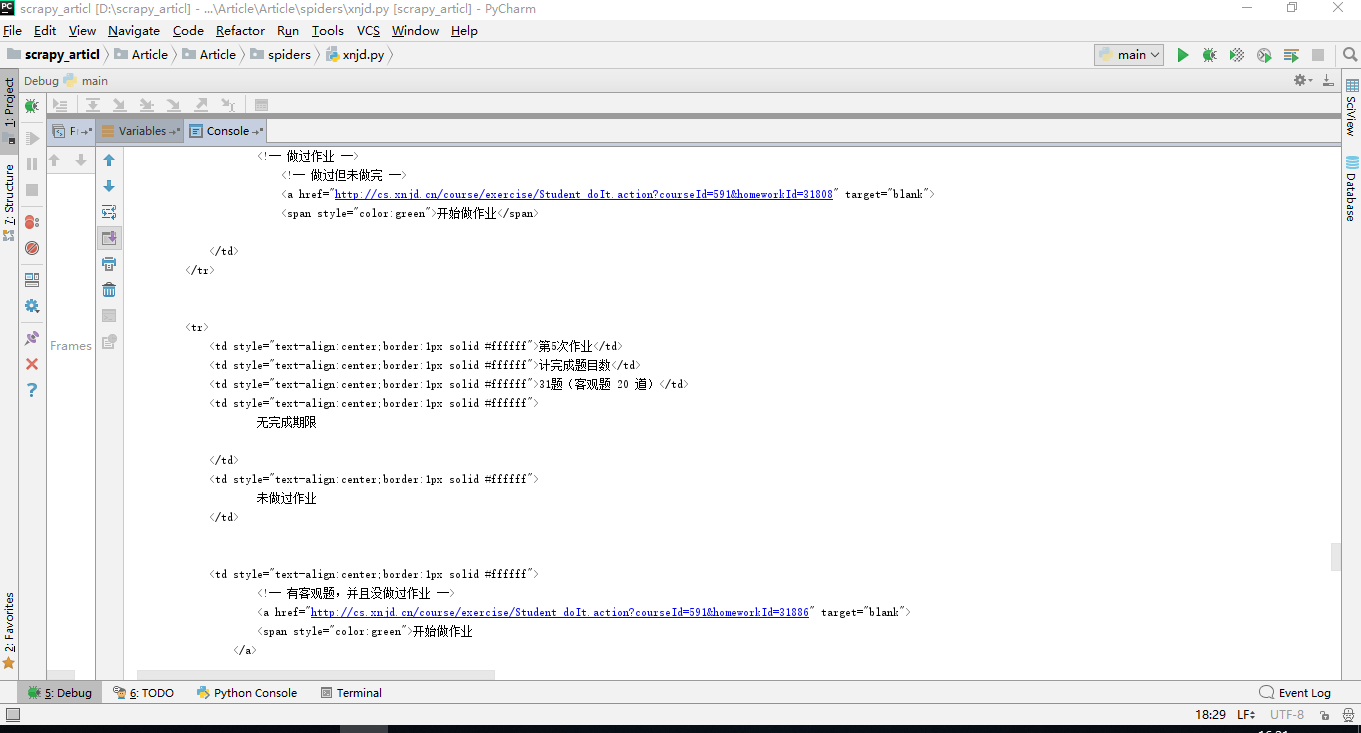Select the Frames tab
This screenshot has height=733, width=1361.
(71, 131)
